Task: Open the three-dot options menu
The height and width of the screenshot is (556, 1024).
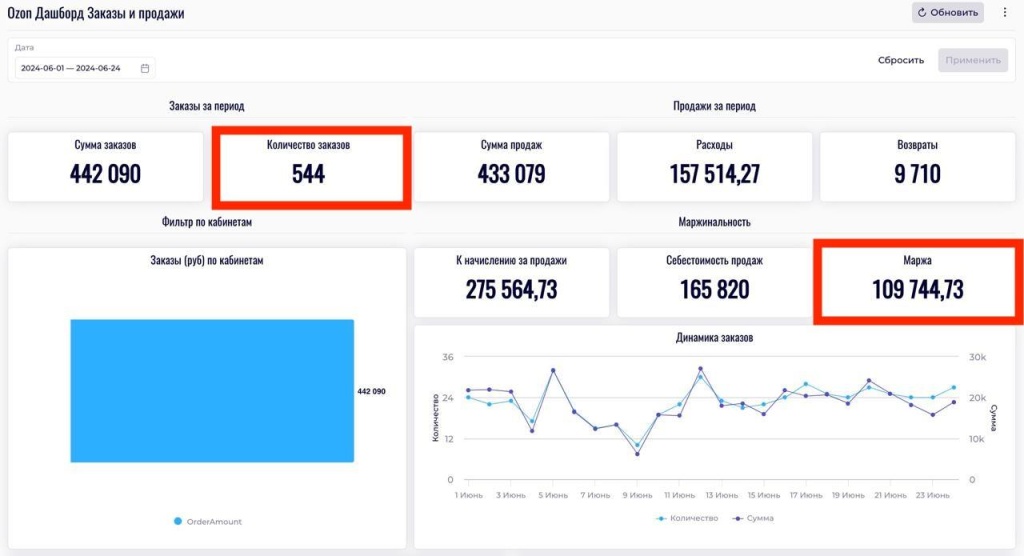Action: [1005, 13]
